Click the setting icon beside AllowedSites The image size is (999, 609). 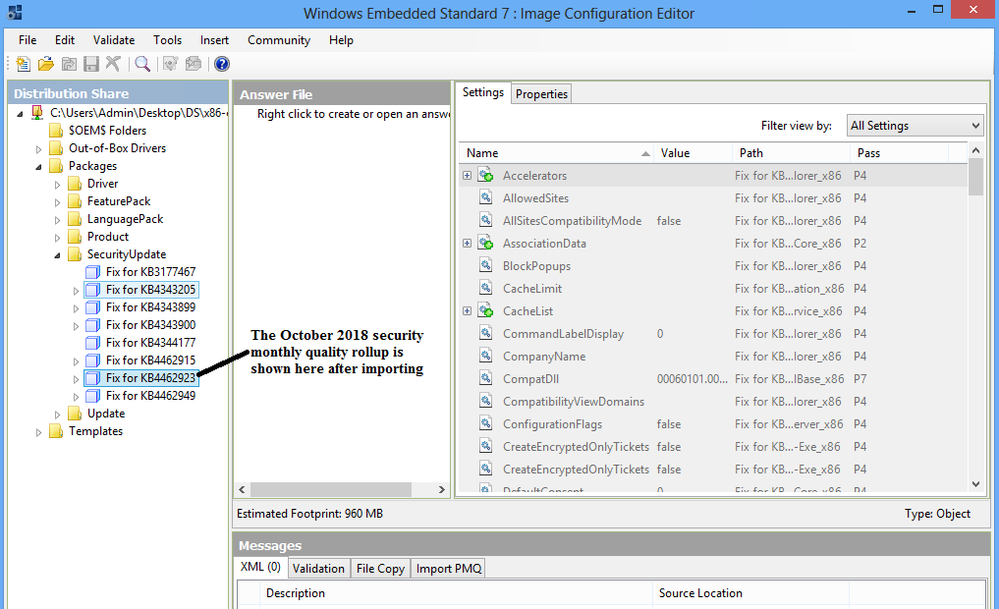(x=485, y=198)
